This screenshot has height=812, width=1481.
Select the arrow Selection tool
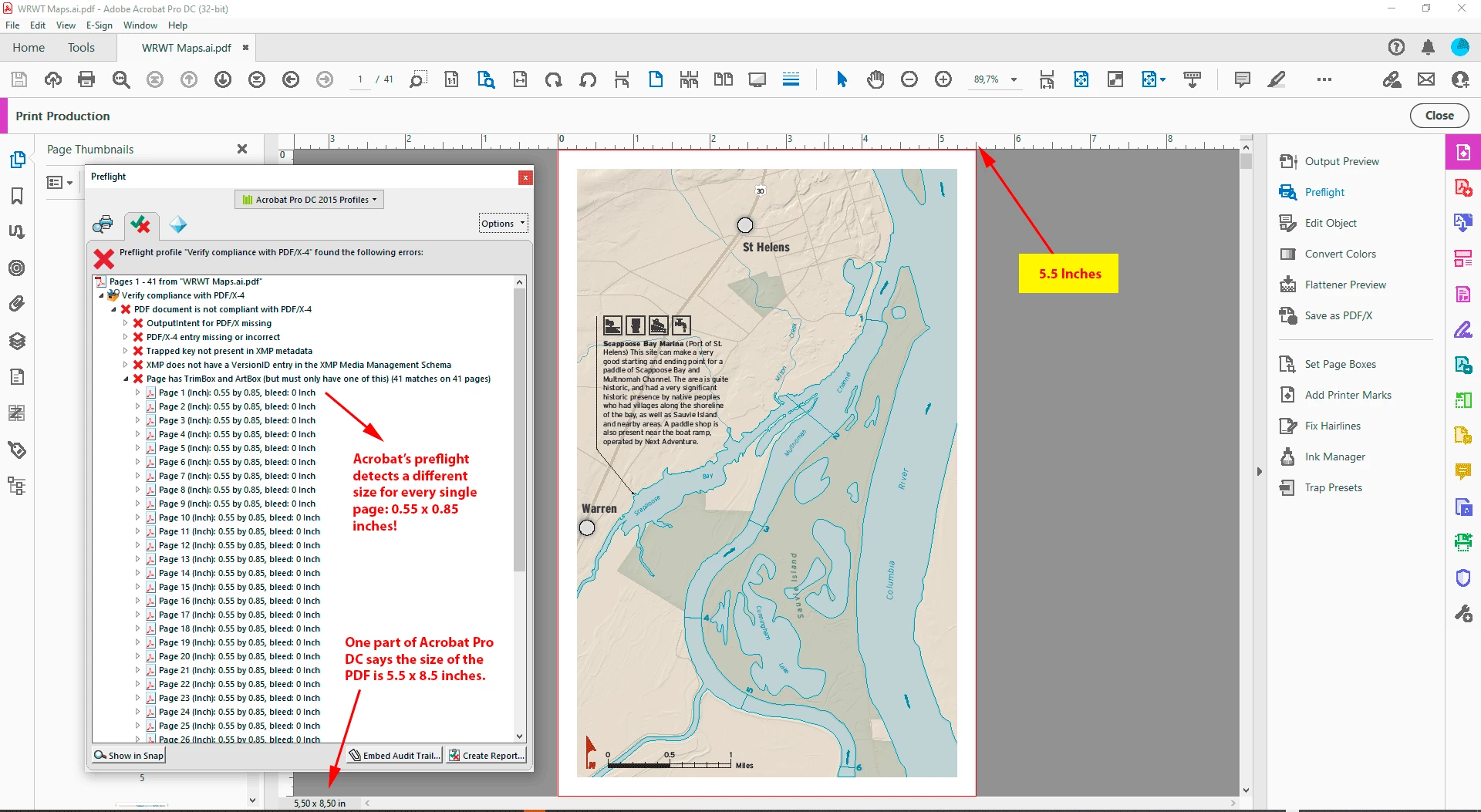842,79
